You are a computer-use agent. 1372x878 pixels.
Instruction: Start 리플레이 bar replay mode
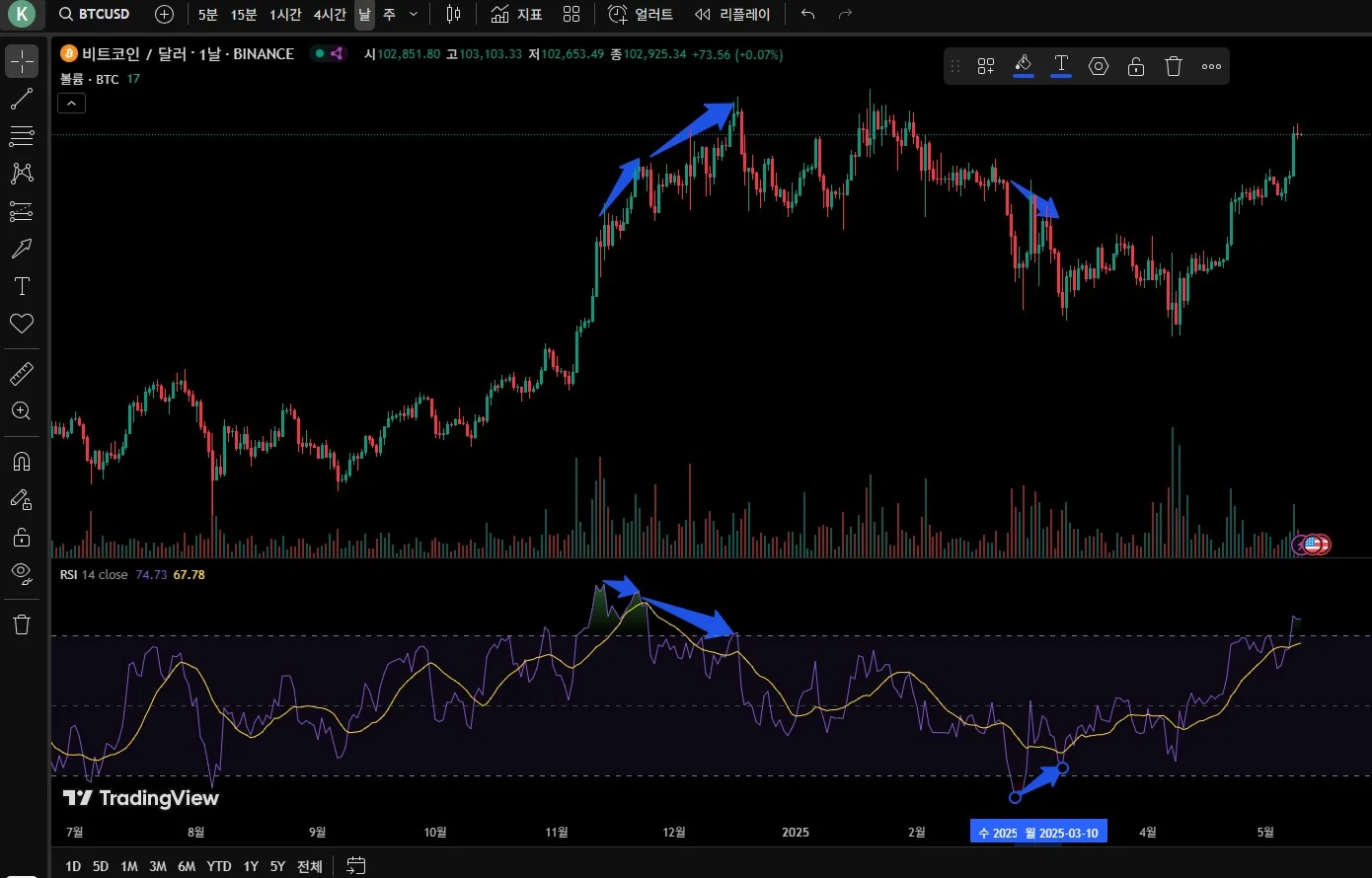pos(732,15)
